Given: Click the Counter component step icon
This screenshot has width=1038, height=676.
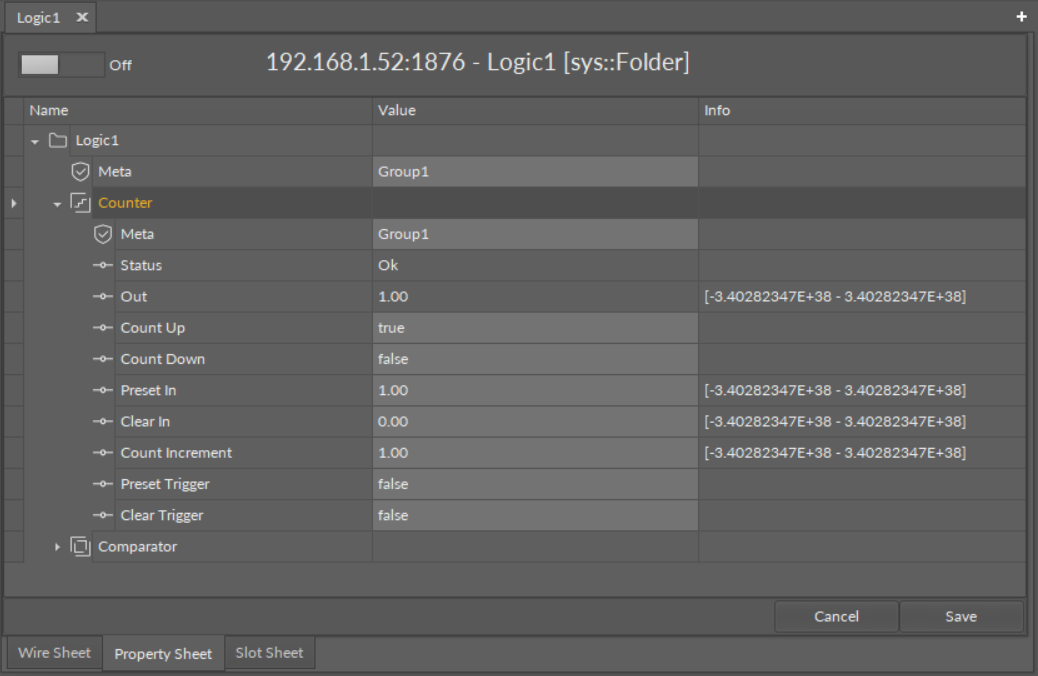Looking at the screenshot, I should pyautogui.click(x=81, y=203).
